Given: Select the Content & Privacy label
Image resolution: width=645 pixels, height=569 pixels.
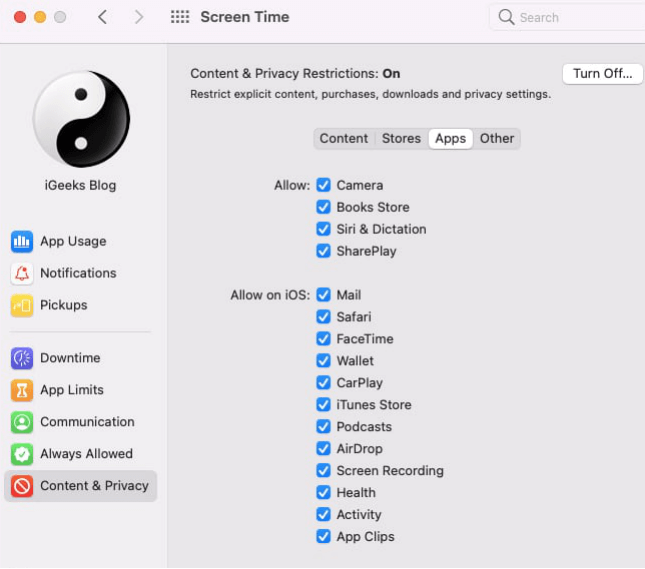Looking at the screenshot, I should [94, 486].
